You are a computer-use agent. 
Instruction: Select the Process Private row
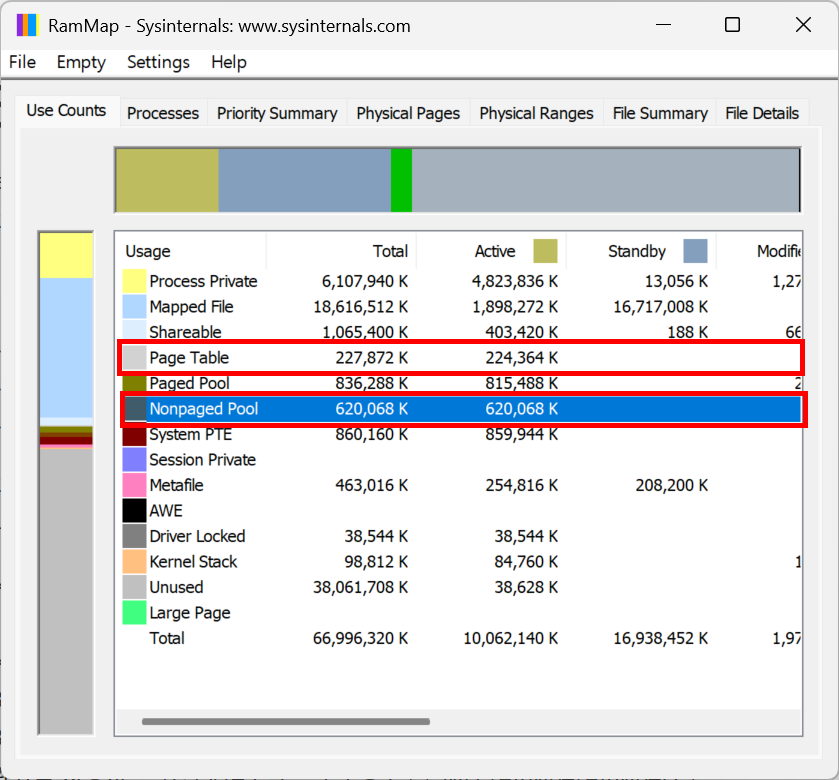point(459,281)
